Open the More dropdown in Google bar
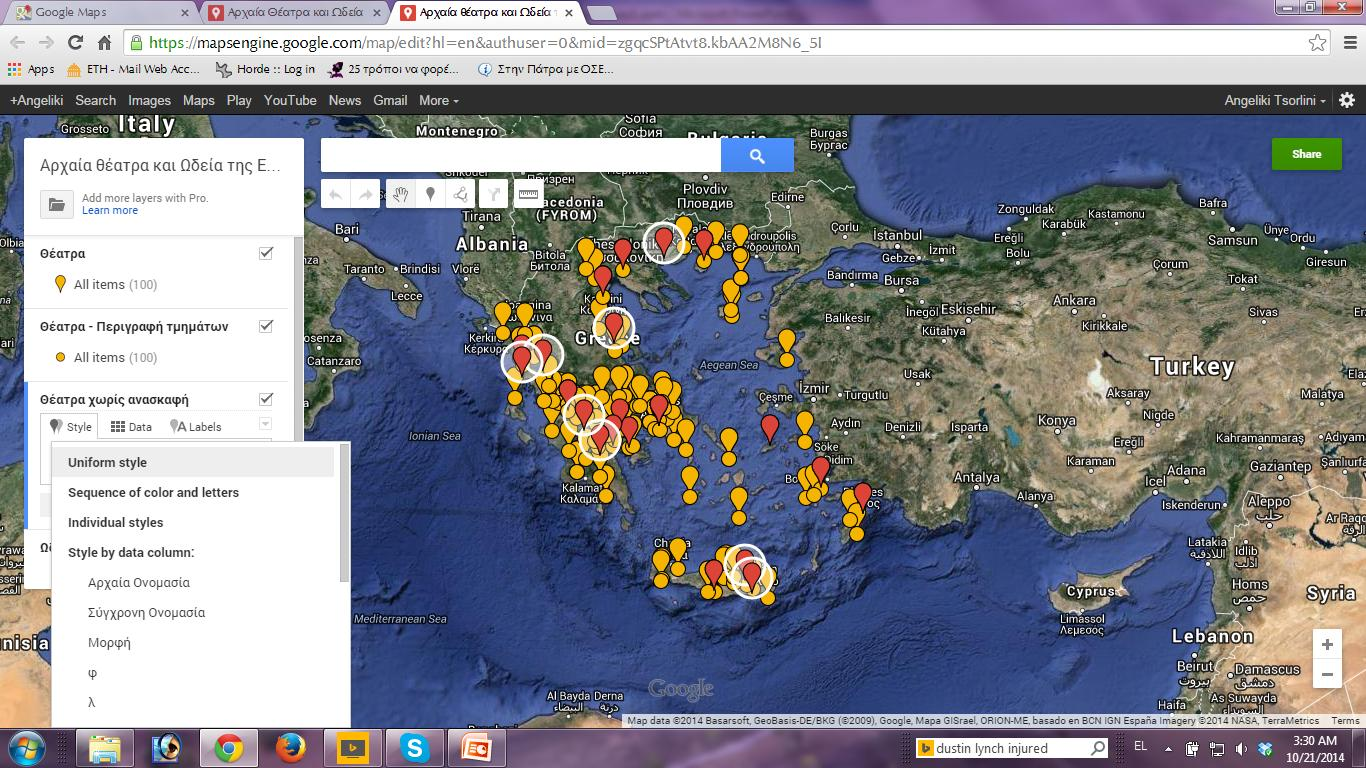1366x768 pixels. [438, 100]
